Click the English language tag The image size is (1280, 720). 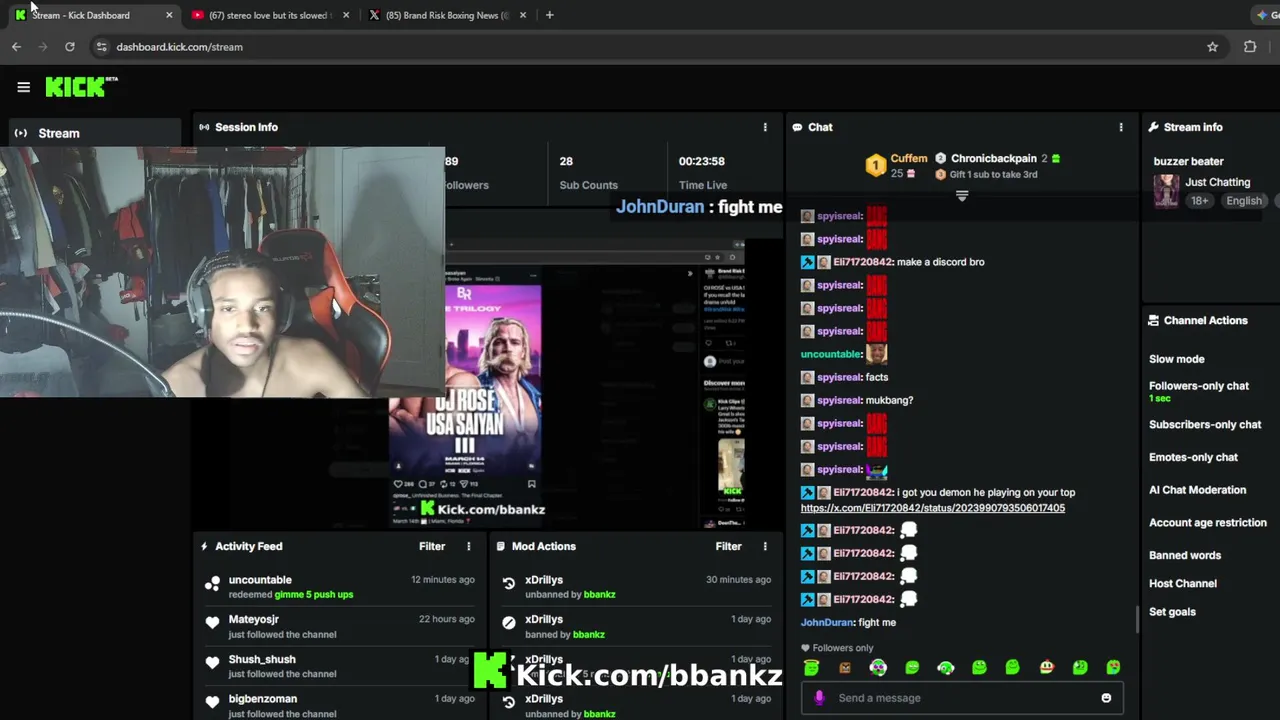[1244, 201]
